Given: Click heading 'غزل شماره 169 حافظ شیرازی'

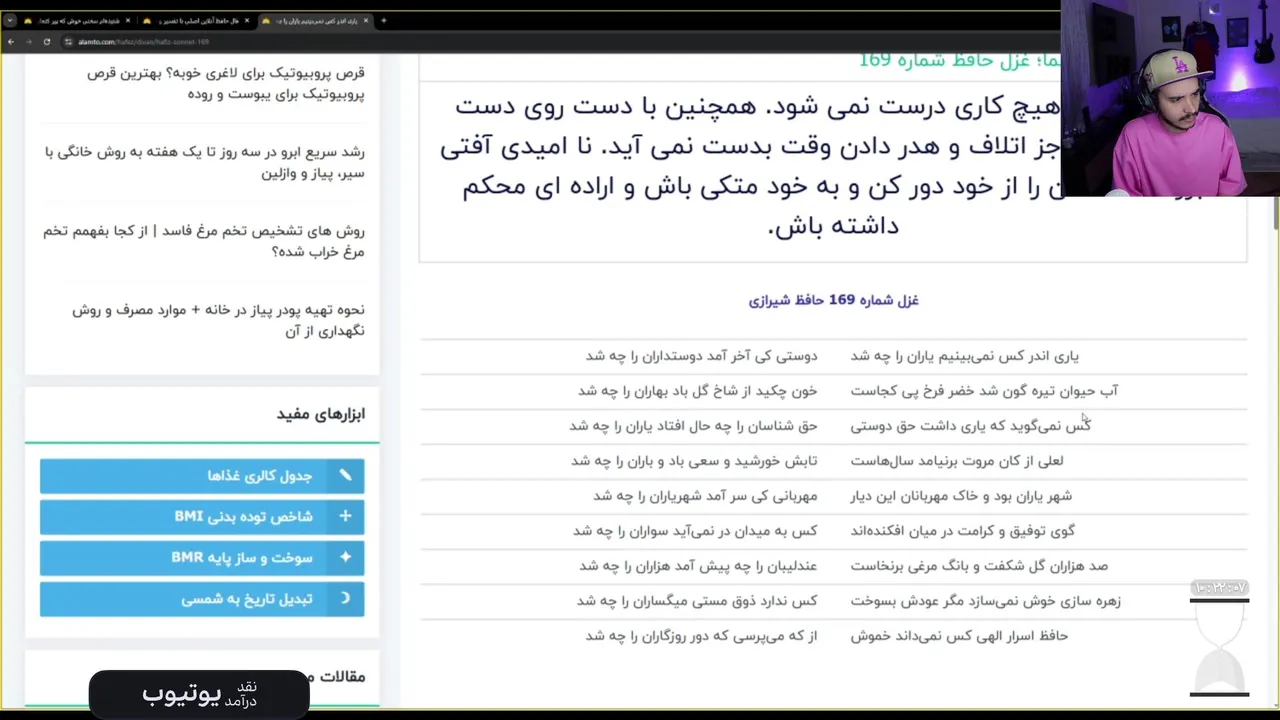Looking at the screenshot, I should [x=833, y=300].
